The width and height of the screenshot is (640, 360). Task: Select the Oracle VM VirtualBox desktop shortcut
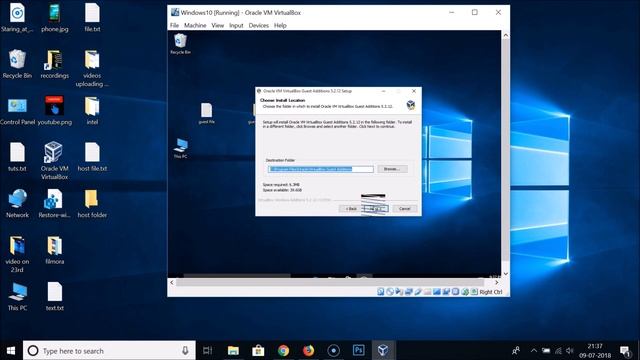tap(54, 160)
